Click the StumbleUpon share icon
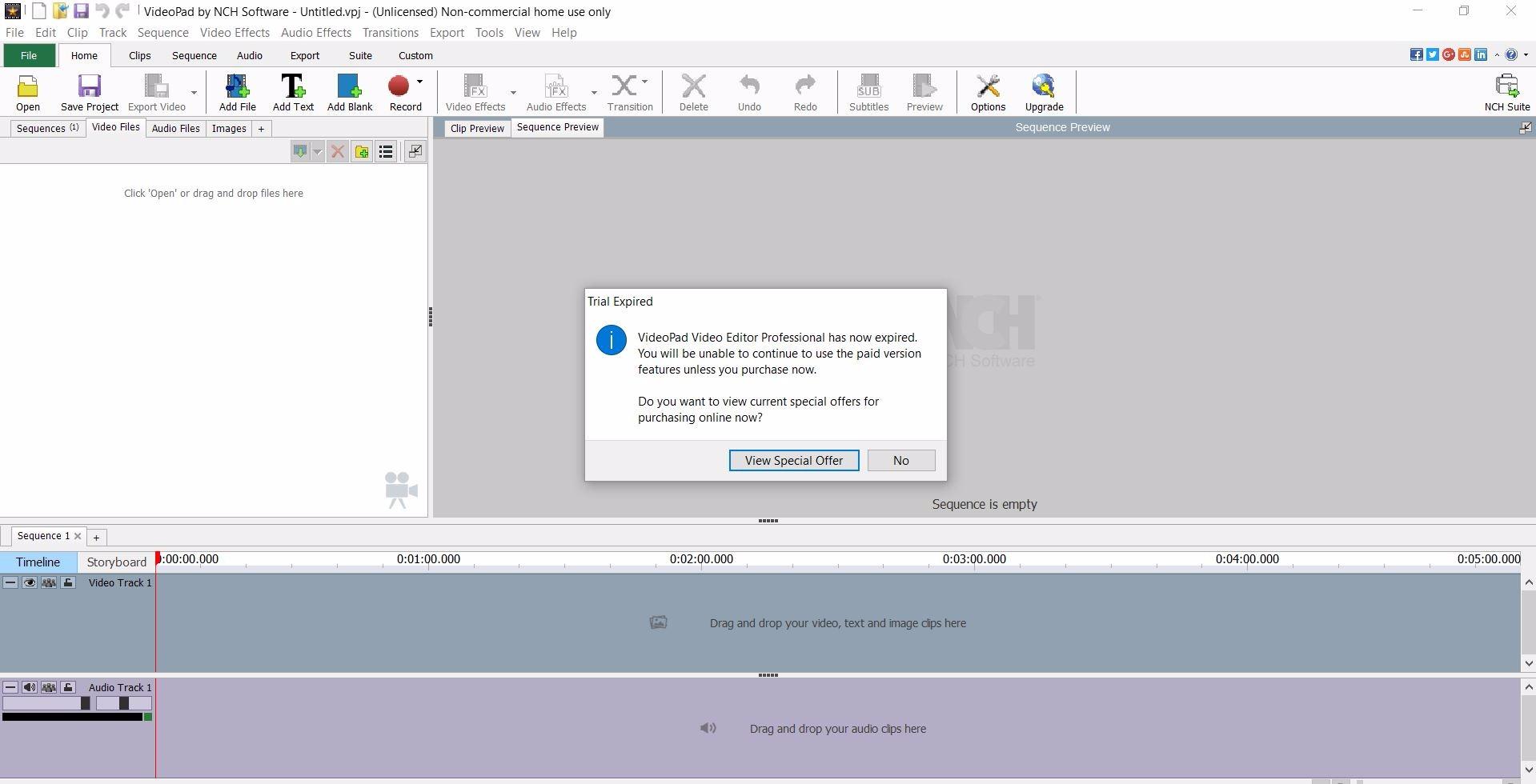Image resolution: width=1536 pixels, height=784 pixels. pyautogui.click(x=1465, y=54)
